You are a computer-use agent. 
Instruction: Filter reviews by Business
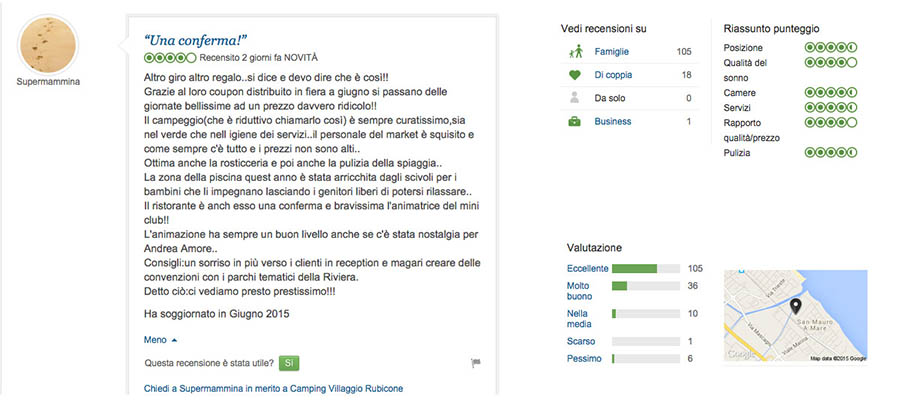point(612,122)
